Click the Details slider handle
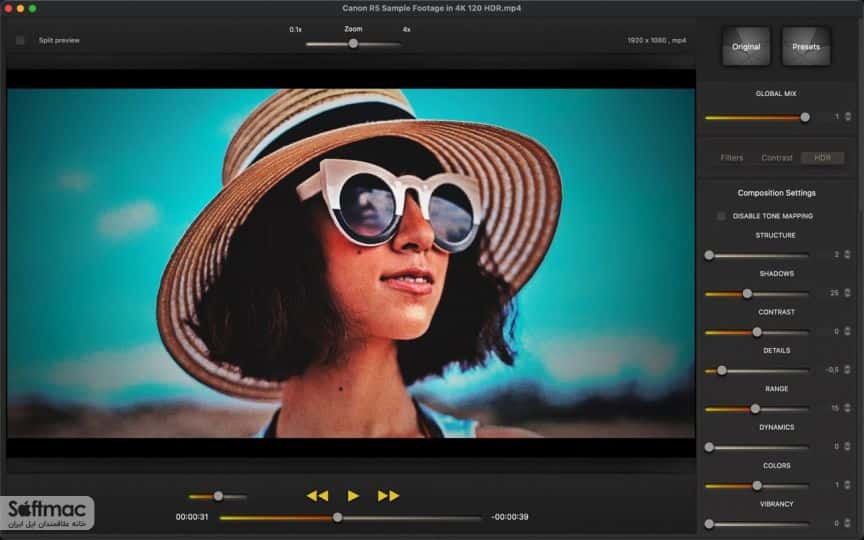864x540 pixels. tap(722, 370)
